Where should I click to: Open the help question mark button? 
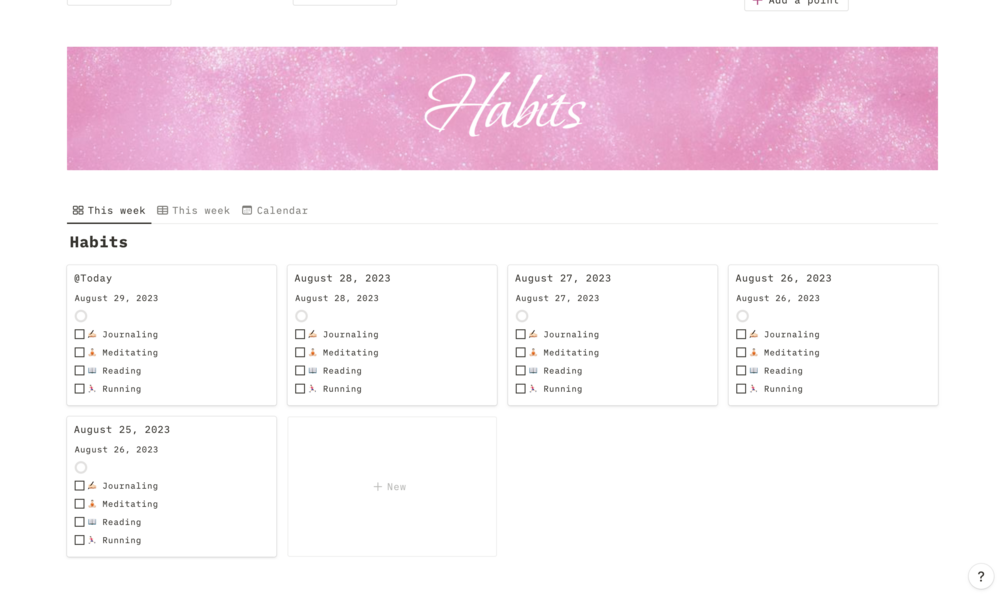pyautogui.click(x=981, y=576)
